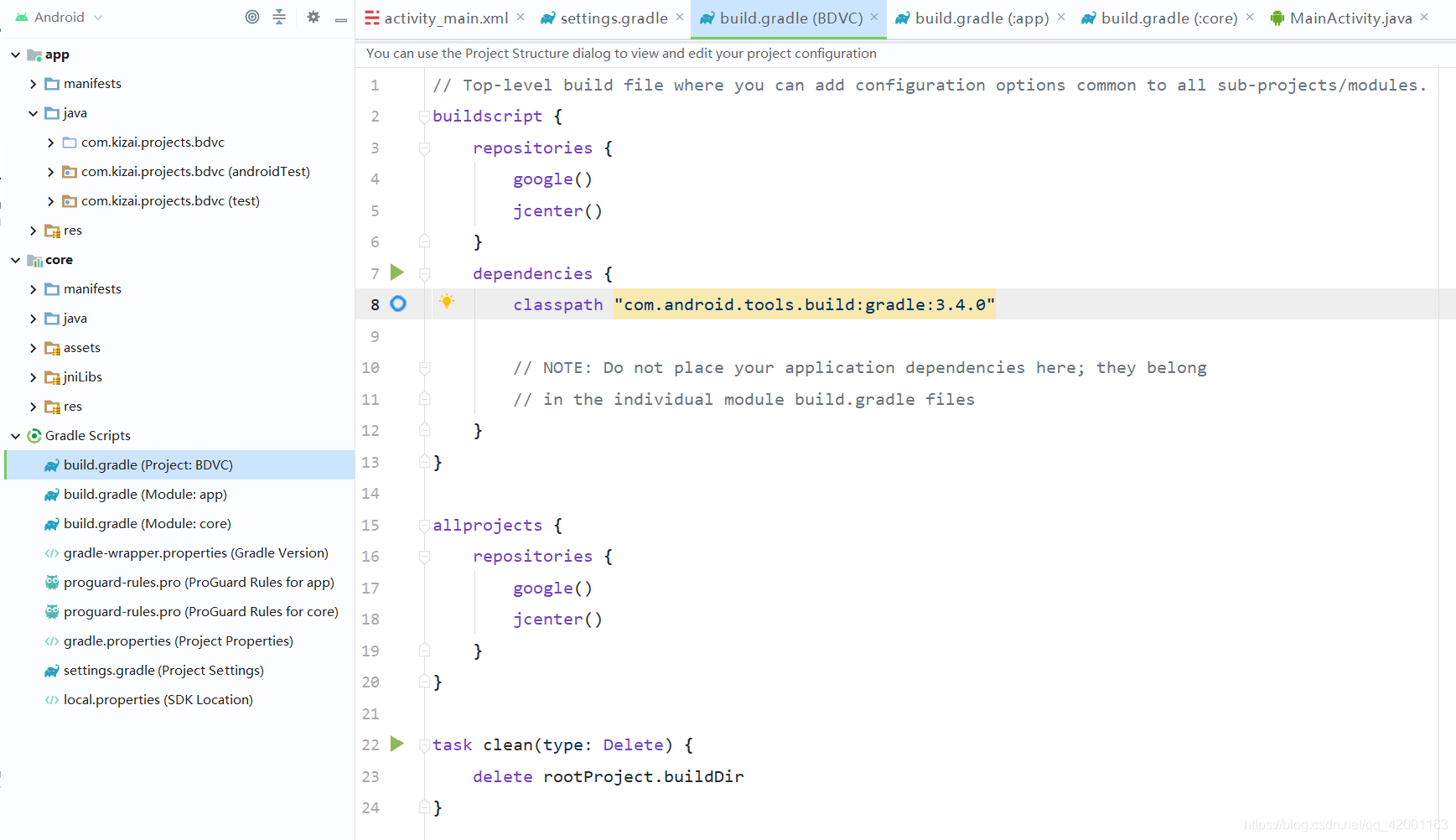Close the MainActivity.java tab
1456x840 pixels.
pyautogui.click(x=1424, y=17)
